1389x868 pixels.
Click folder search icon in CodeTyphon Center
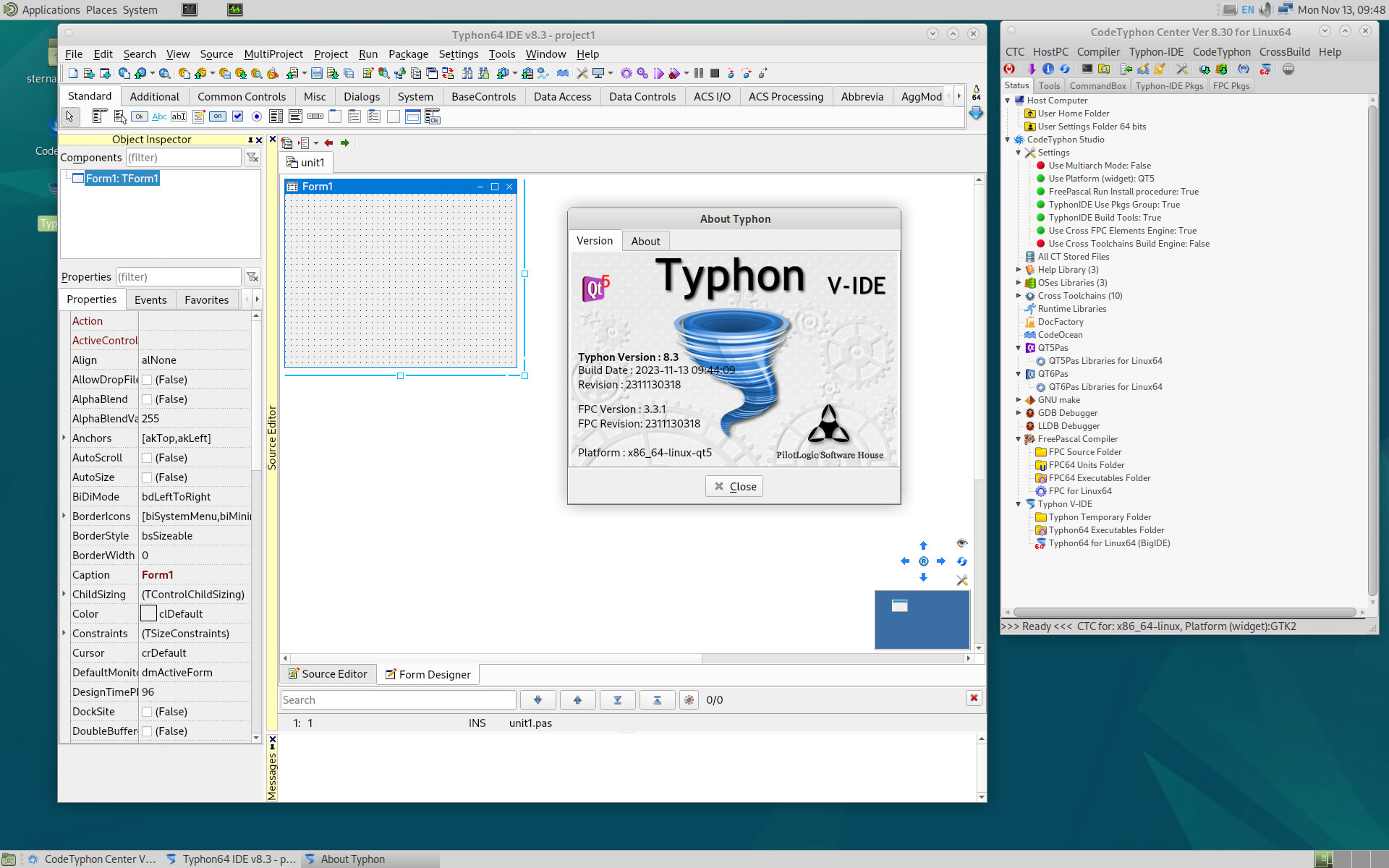tap(1104, 69)
